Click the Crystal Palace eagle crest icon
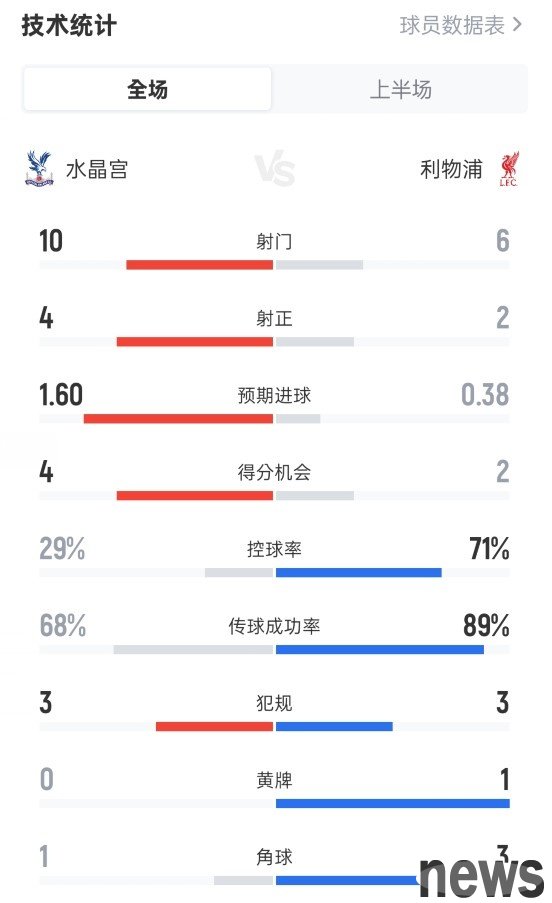 [39, 169]
